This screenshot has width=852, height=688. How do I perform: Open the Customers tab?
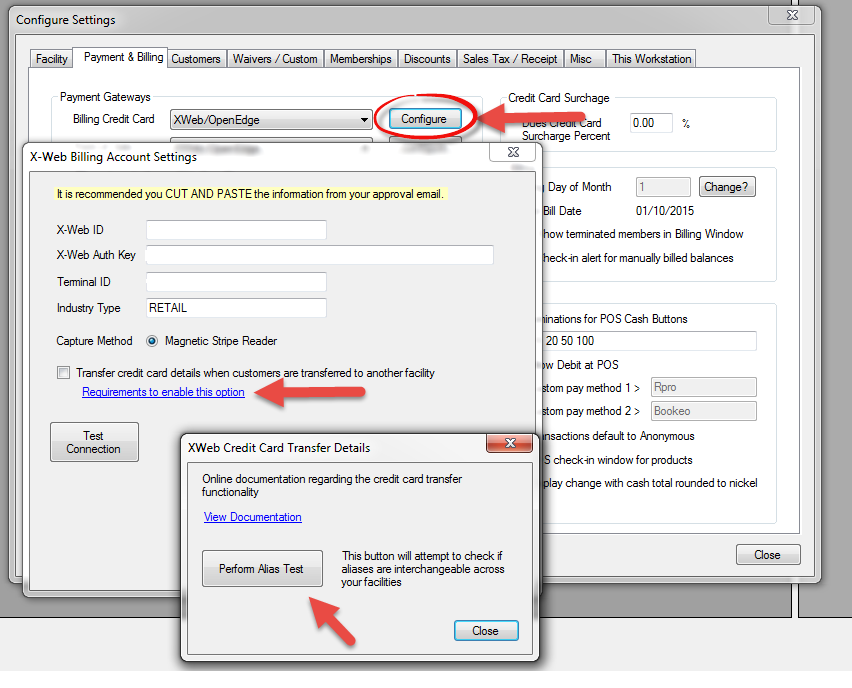196,59
